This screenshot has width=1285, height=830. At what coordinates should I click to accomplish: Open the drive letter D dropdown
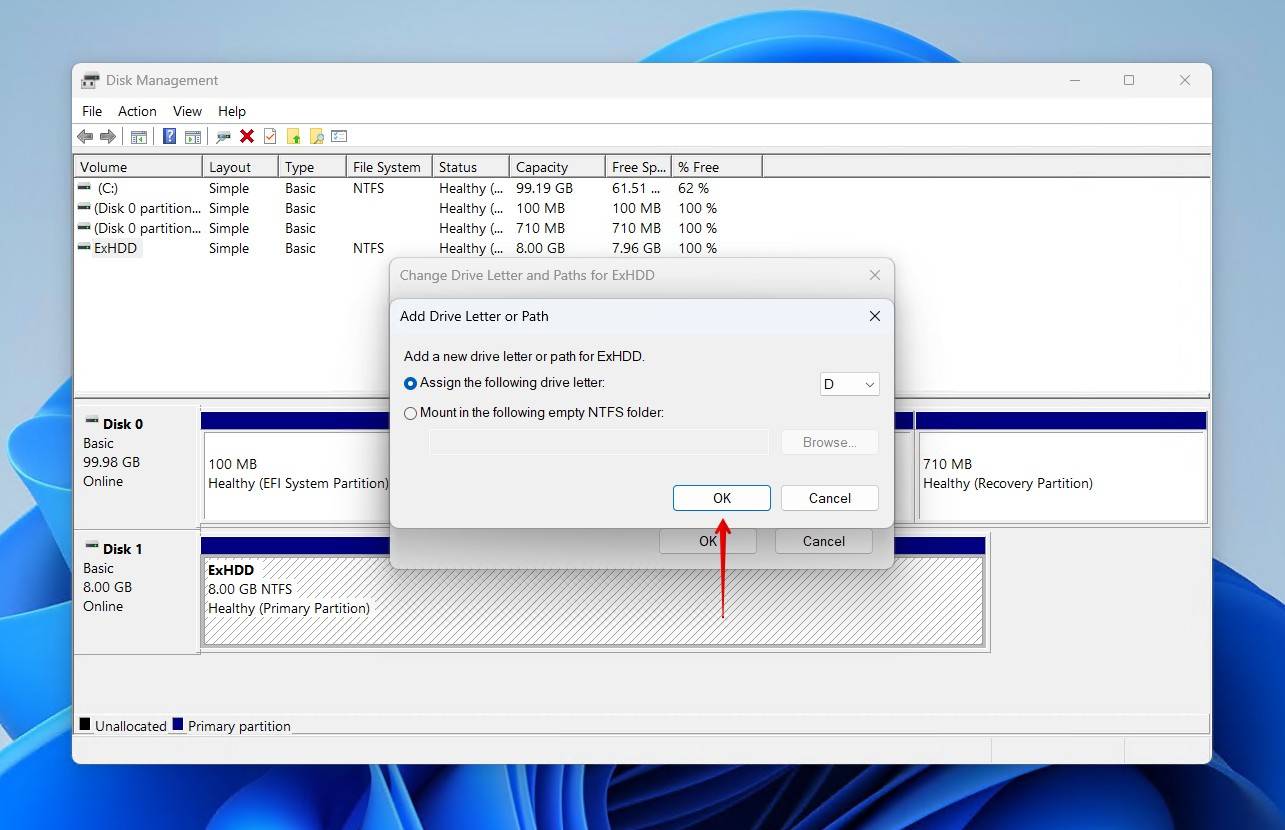(x=849, y=384)
